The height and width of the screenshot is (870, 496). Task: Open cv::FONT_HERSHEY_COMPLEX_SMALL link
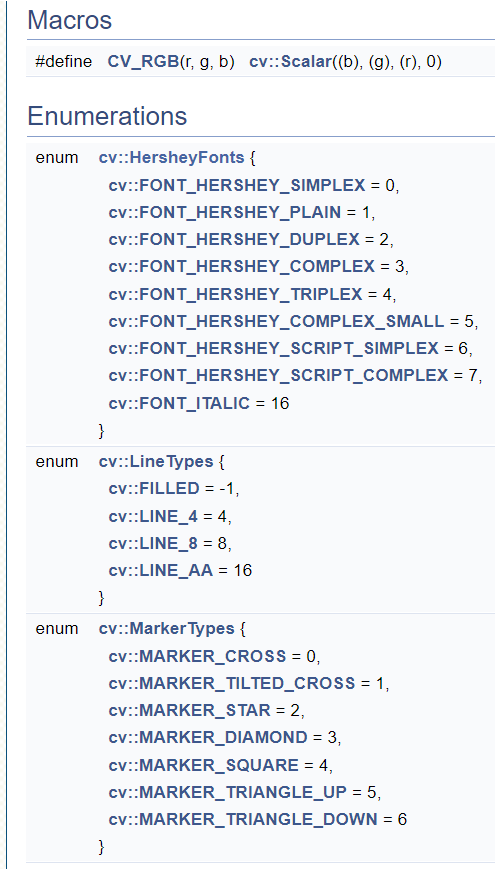tap(276, 321)
